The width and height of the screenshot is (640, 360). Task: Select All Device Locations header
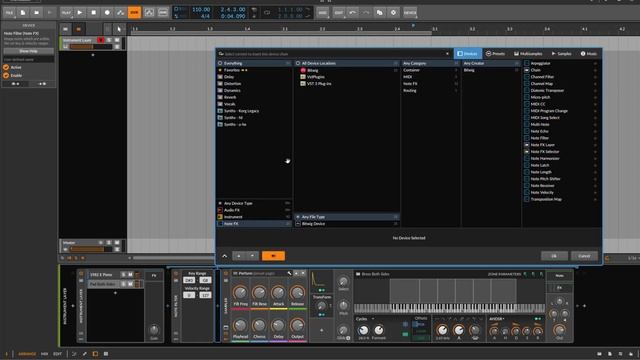pyautogui.click(x=347, y=63)
